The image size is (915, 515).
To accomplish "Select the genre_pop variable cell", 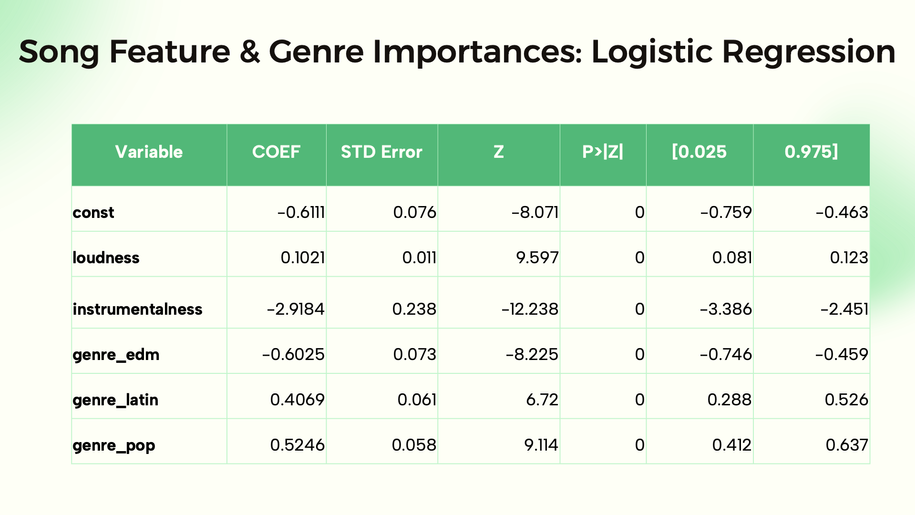I will tap(113, 445).
